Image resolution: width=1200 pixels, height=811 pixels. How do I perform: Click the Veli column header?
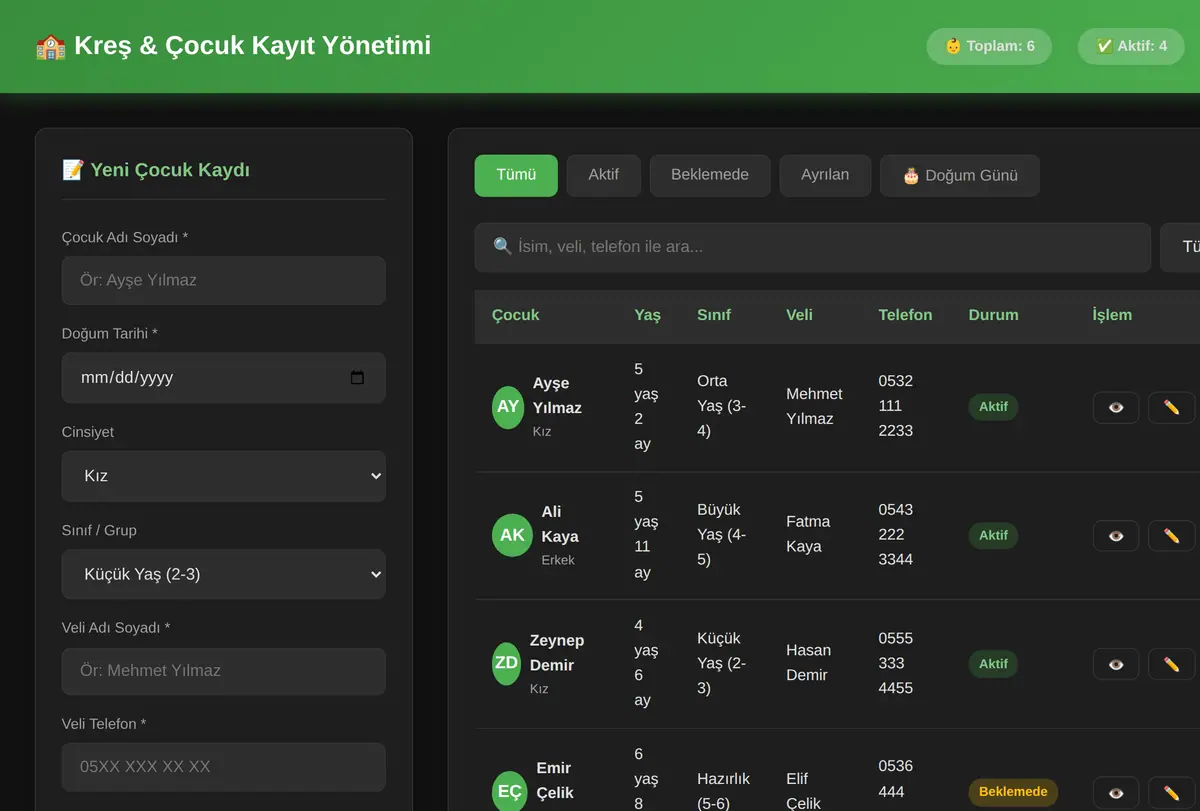tap(799, 315)
